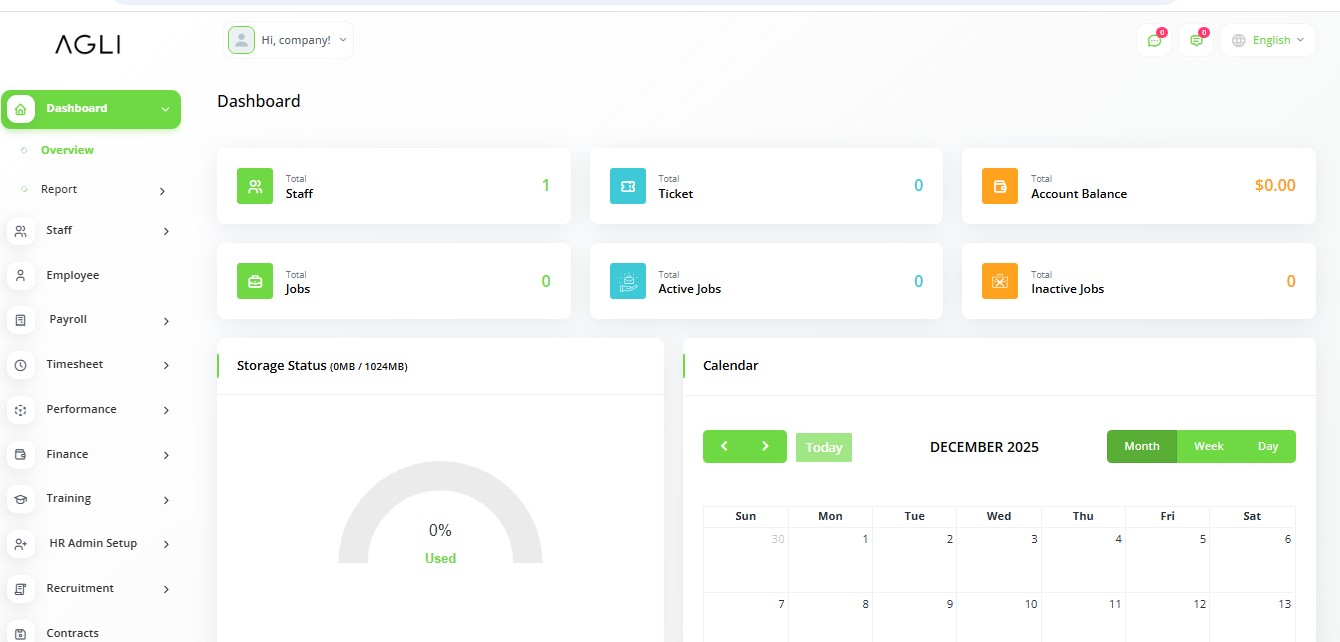This screenshot has width=1340, height=642.
Task: Open the notifications icon beside language selector
Action: 1195,41
